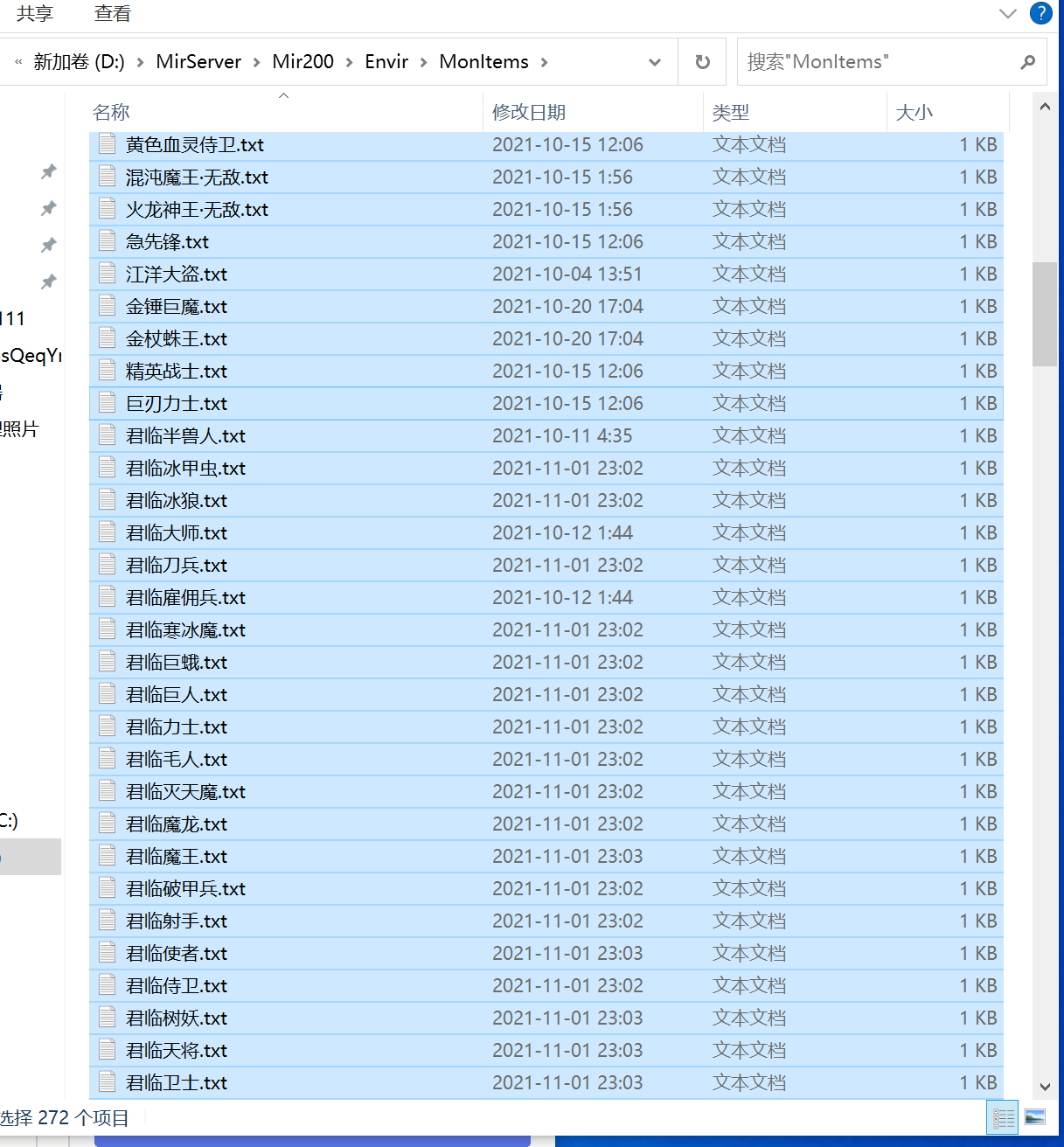This screenshot has width=1064, height=1147.
Task: Click date 2021-10-11 4:35 of 君临半兽人
Action: coord(562,435)
